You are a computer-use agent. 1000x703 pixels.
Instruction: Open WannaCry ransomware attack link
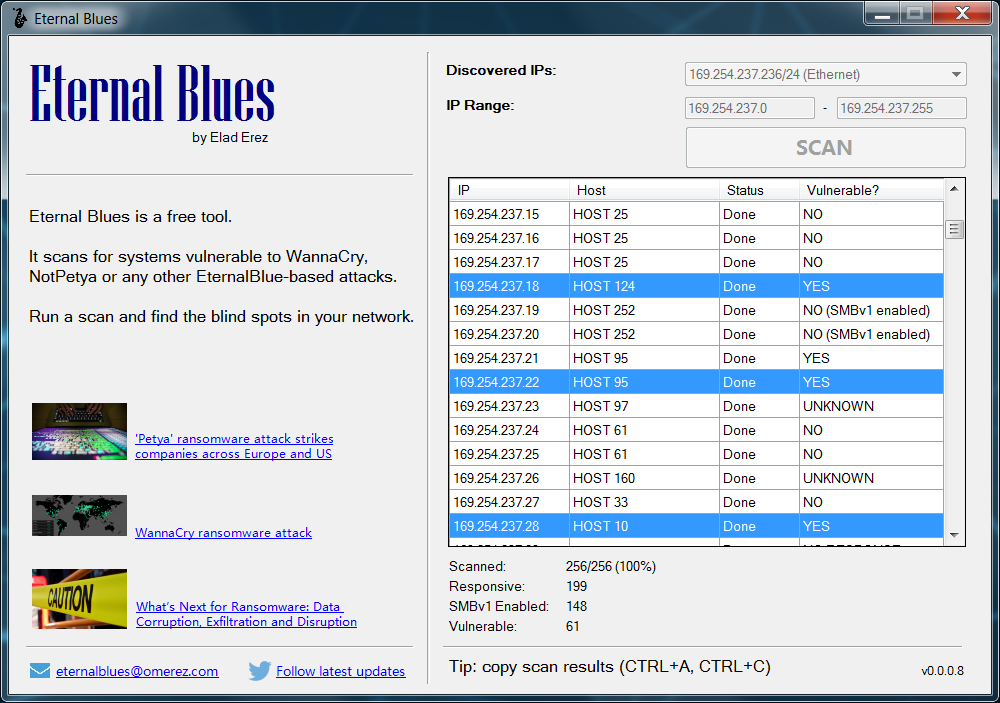pyautogui.click(x=223, y=533)
